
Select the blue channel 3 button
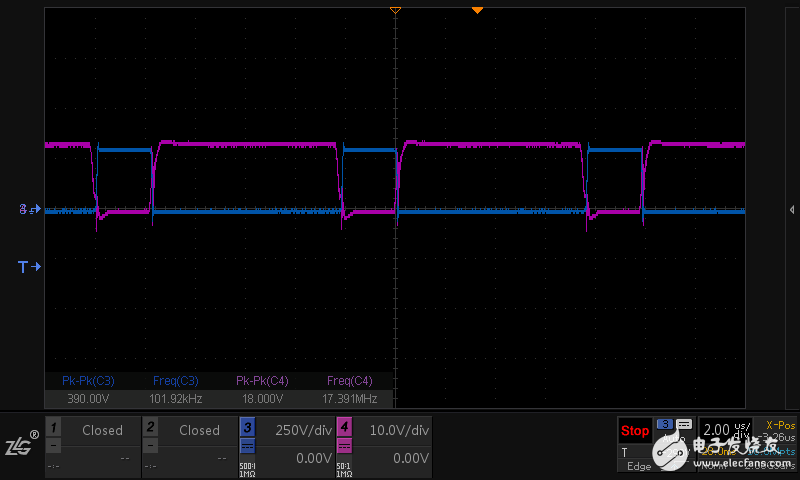pyautogui.click(x=247, y=427)
